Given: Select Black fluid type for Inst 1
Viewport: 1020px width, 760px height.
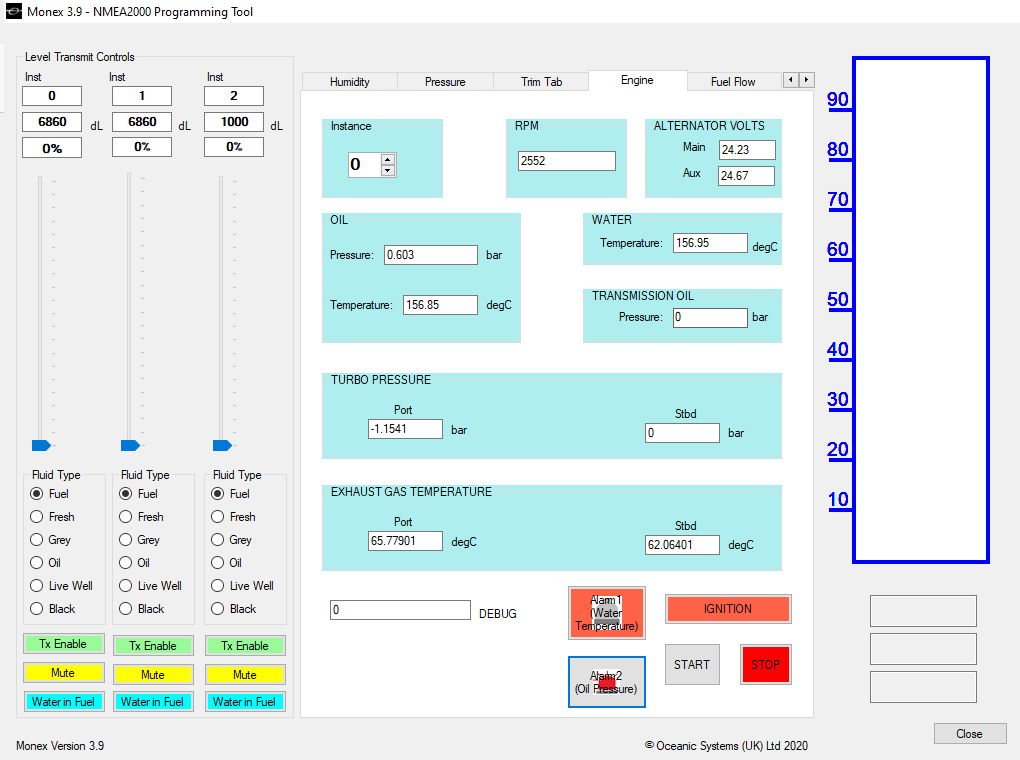Looking at the screenshot, I should [142, 609].
